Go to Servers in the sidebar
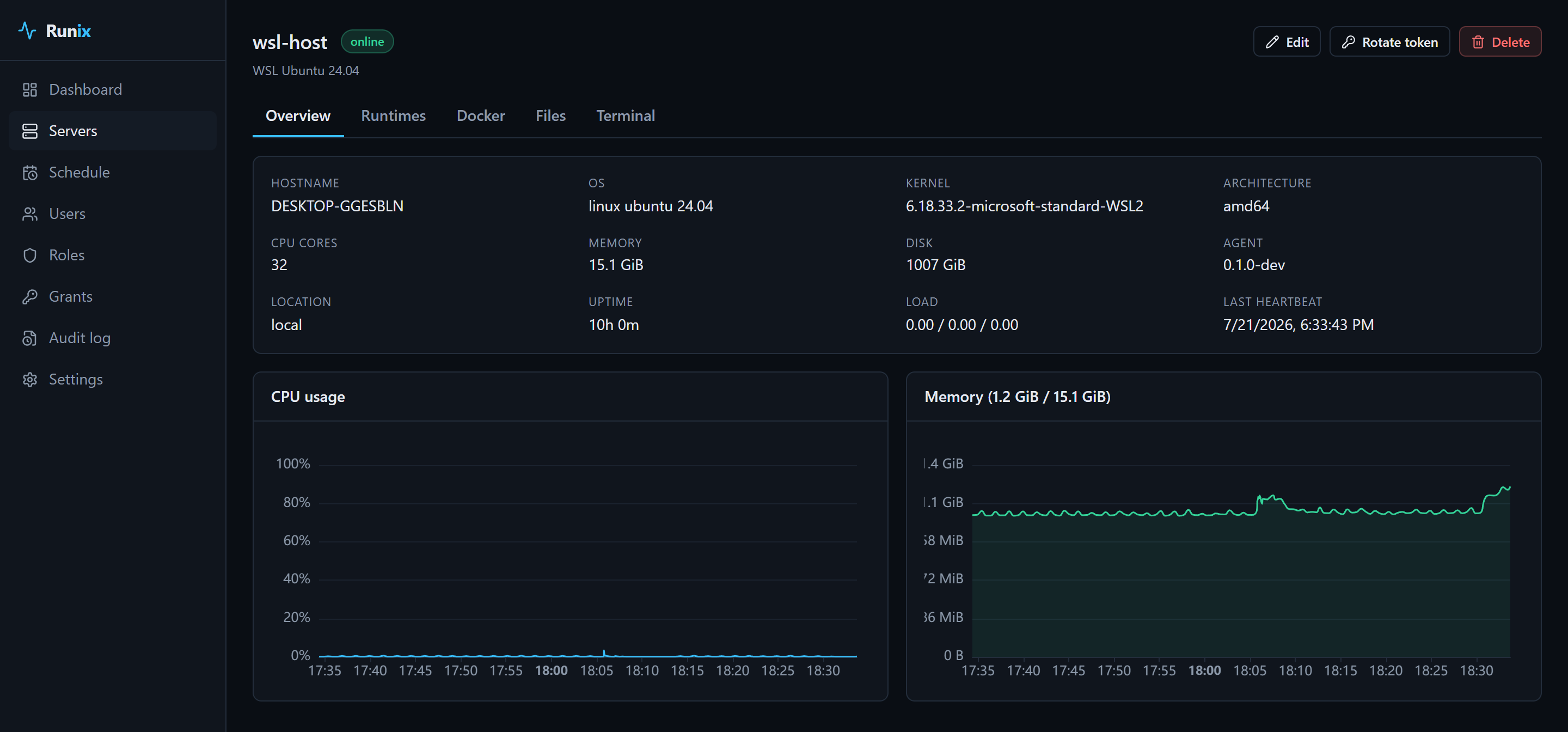Image resolution: width=1568 pixels, height=732 pixels. pos(113,132)
